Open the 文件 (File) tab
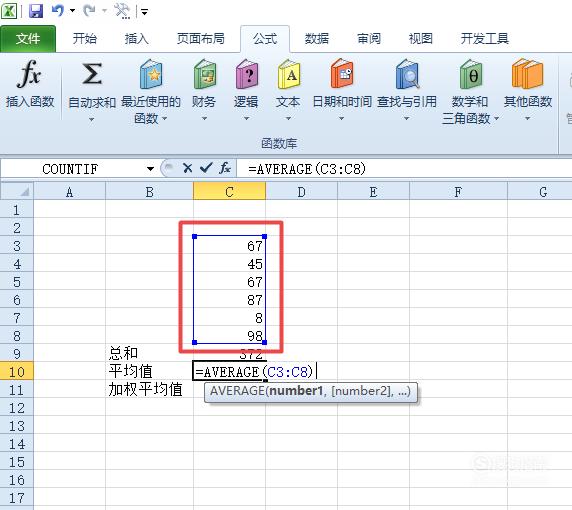This screenshot has width=572, height=510. (28, 39)
